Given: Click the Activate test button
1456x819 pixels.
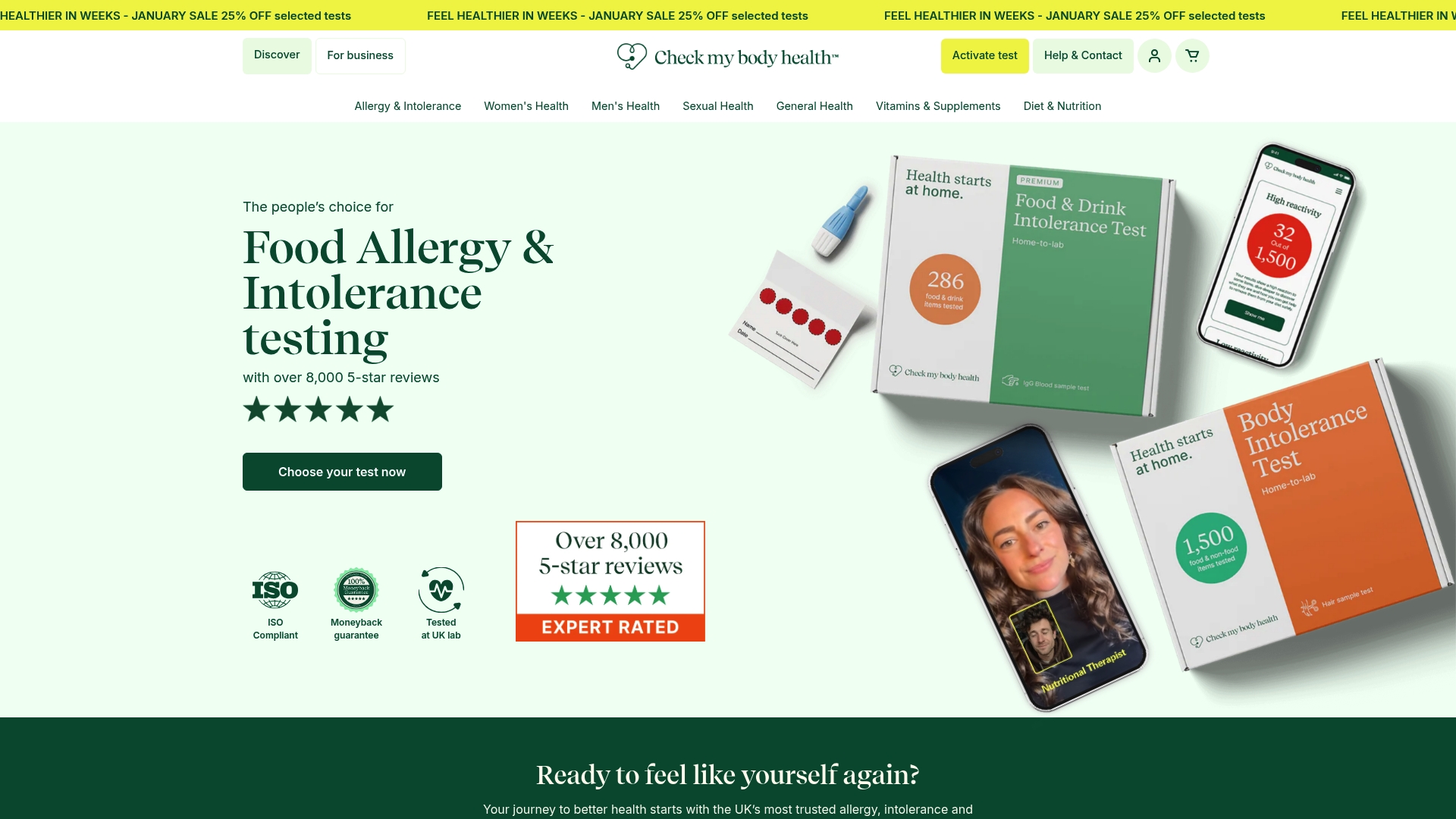Looking at the screenshot, I should click(x=985, y=56).
